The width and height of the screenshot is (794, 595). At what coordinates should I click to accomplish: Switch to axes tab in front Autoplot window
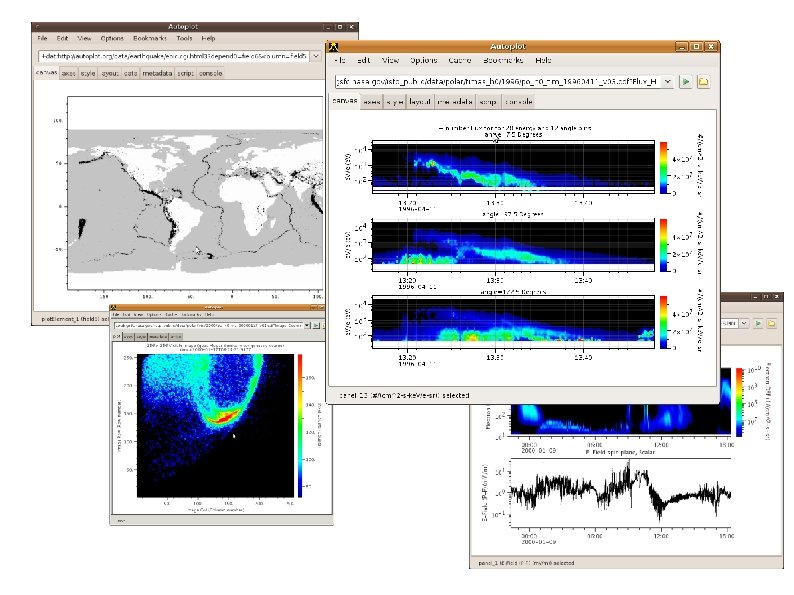(372, 102)
